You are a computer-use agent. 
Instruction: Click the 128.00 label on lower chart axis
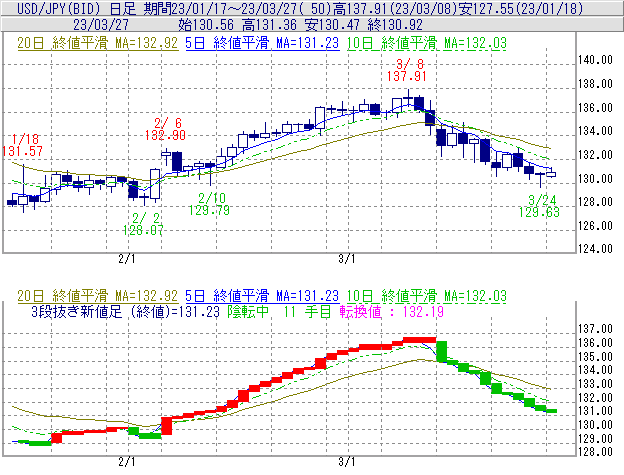[x=595, y=452]
